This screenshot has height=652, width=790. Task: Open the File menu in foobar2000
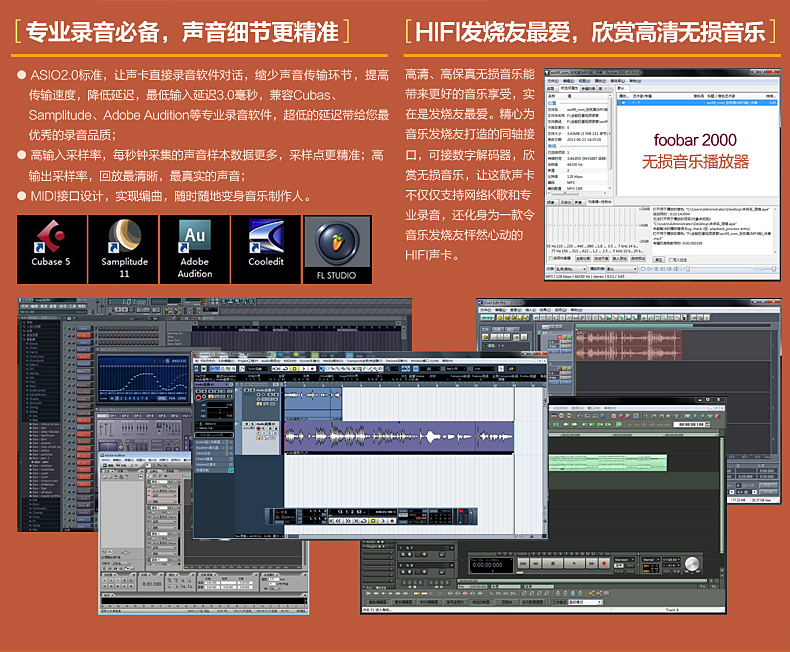[553, 81]
